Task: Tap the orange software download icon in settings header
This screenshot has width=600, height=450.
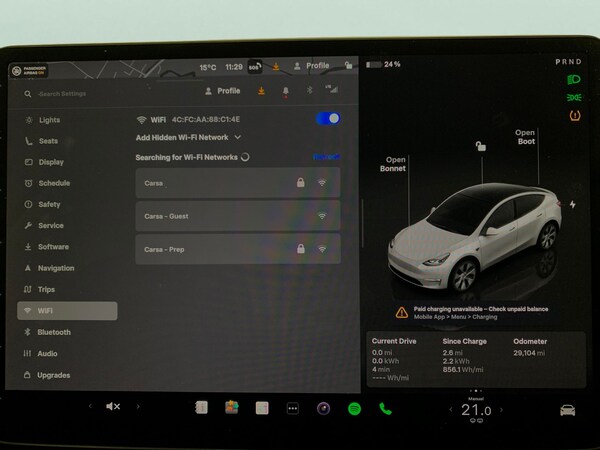Action: 261,91
